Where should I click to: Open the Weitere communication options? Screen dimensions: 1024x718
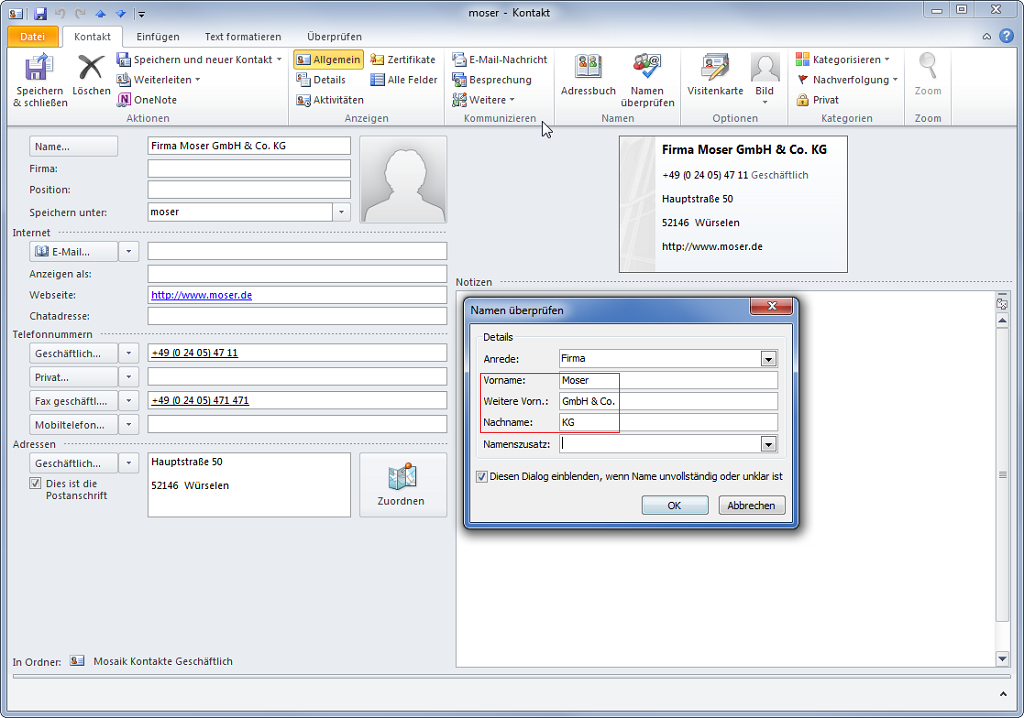coord(484,100)
